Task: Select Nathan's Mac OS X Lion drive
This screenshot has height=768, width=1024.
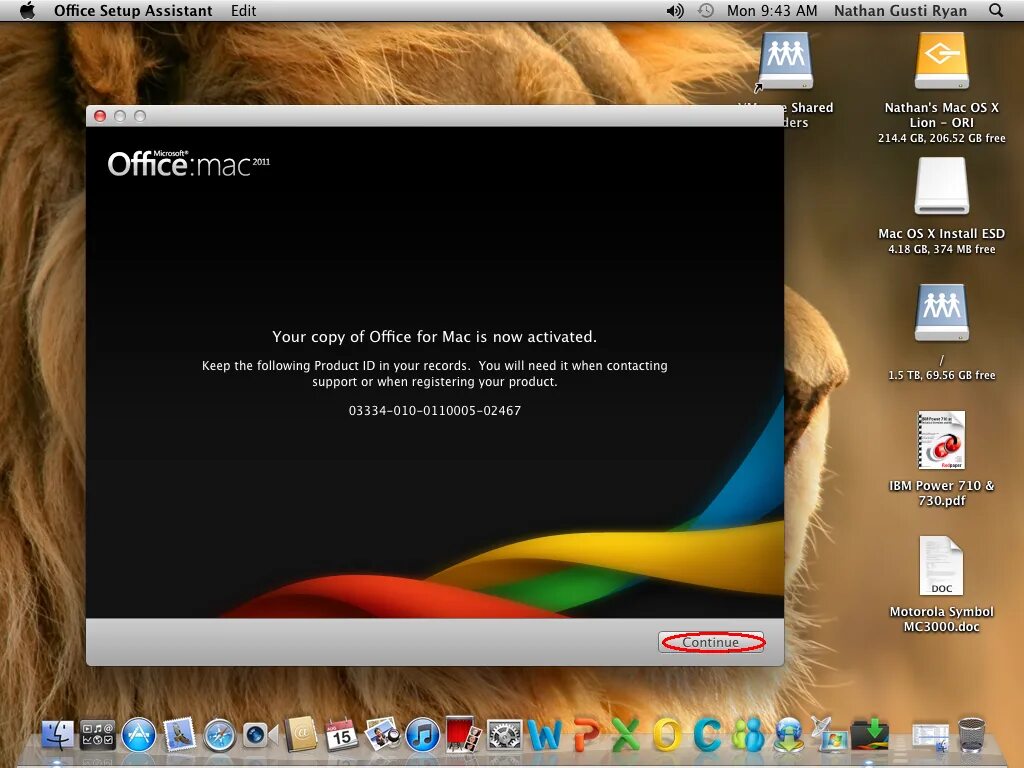Action: (x=942, y=60)
